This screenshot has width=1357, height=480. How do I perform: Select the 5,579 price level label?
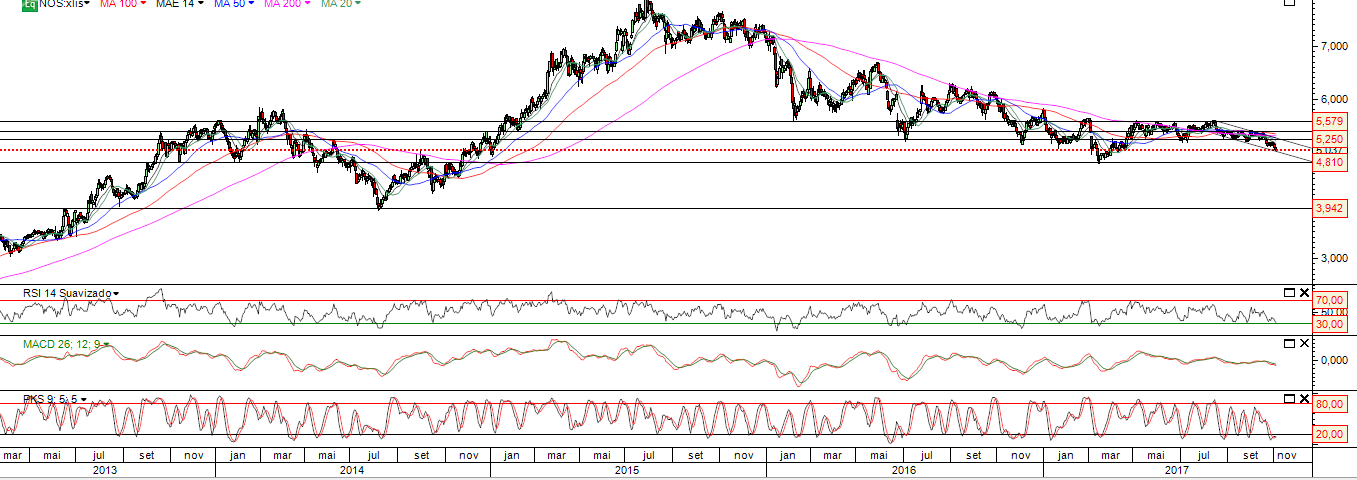coord(1329,122)
